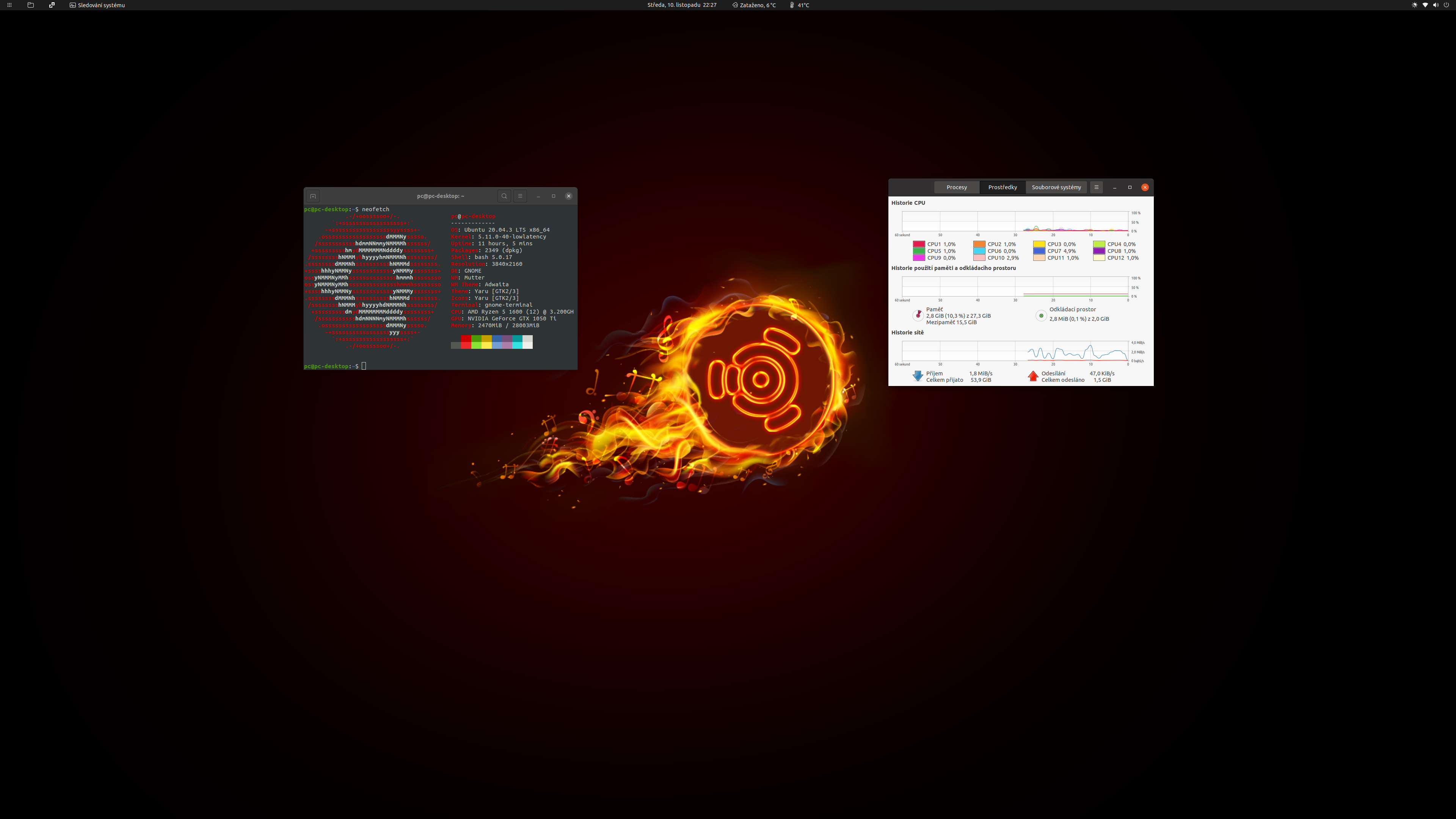Change the CPU7 color swatch
The width and height of the screenshot is (1456, 819).
tap(1039, 251)
